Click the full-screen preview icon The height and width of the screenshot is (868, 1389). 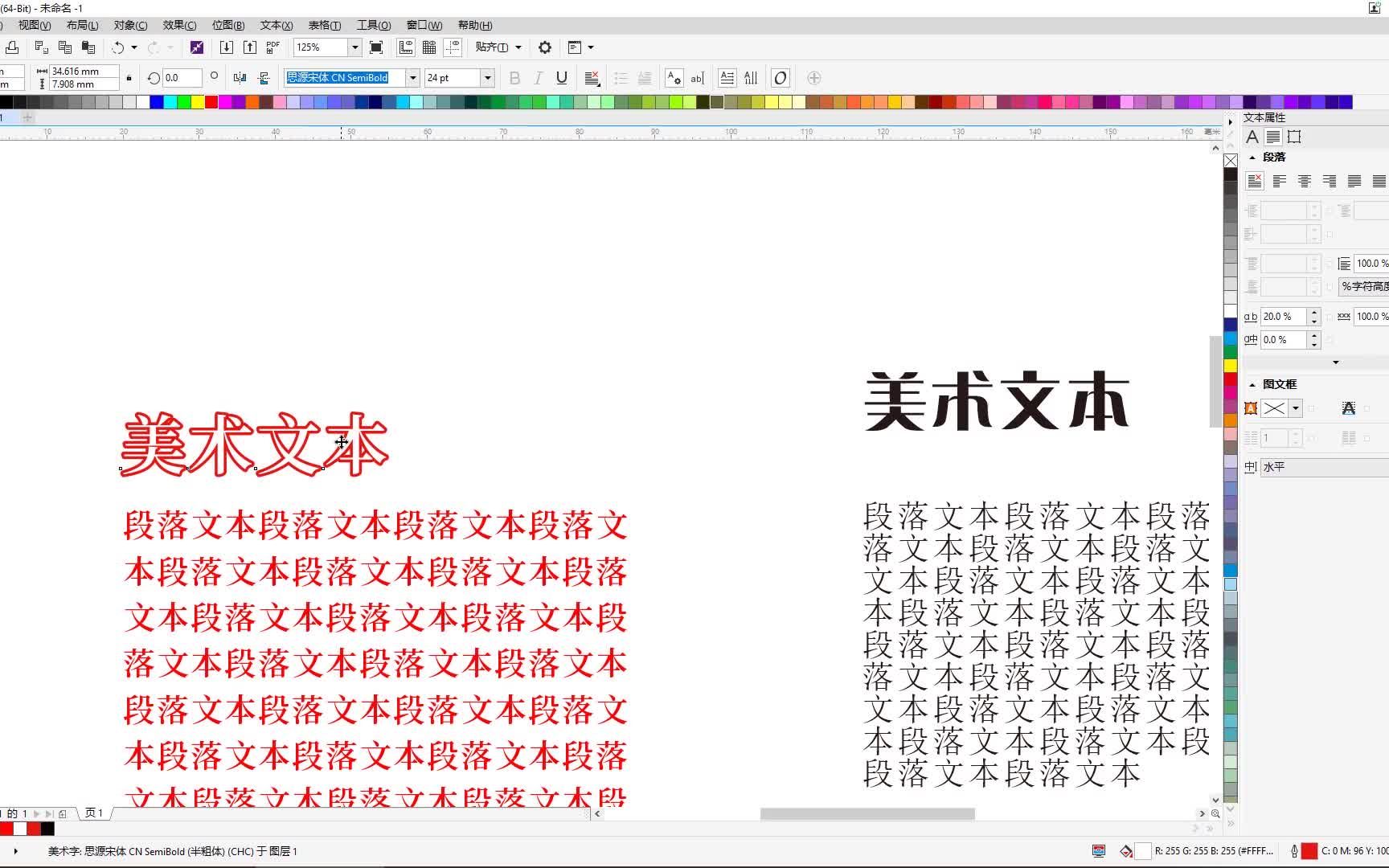[376, 47]
